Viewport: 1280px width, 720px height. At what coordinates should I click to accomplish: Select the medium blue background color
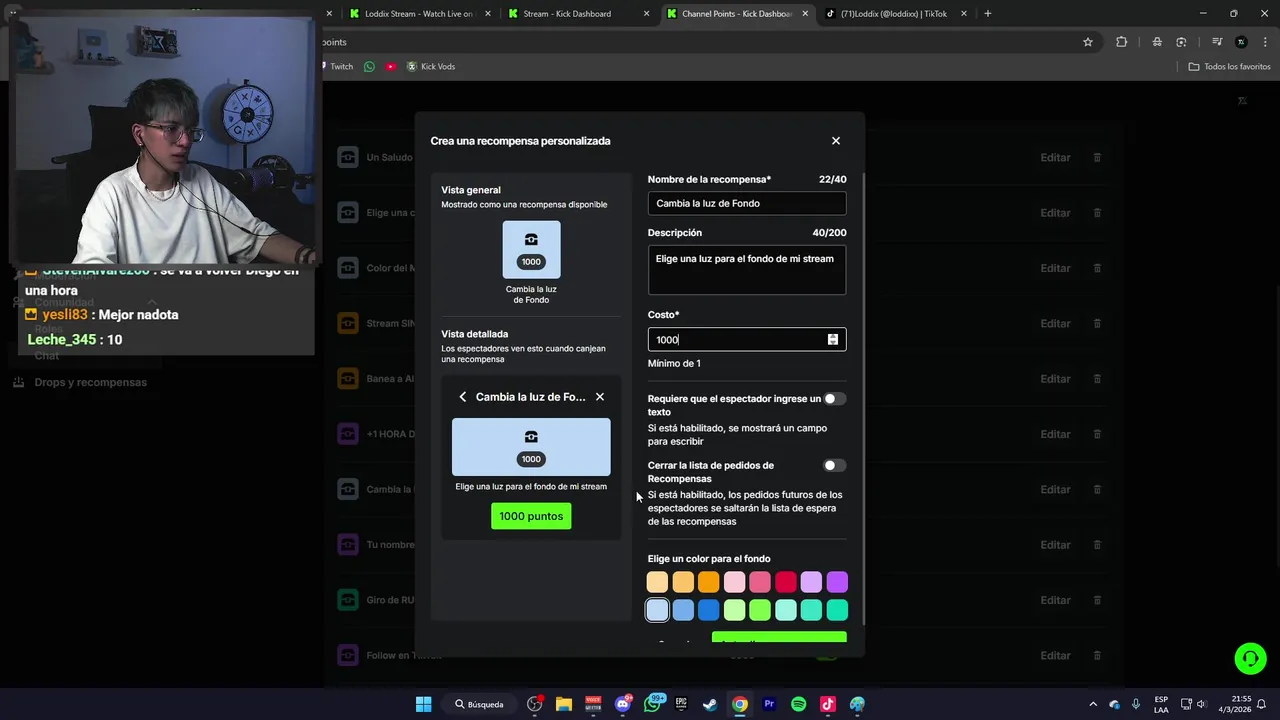pos(683,610)
